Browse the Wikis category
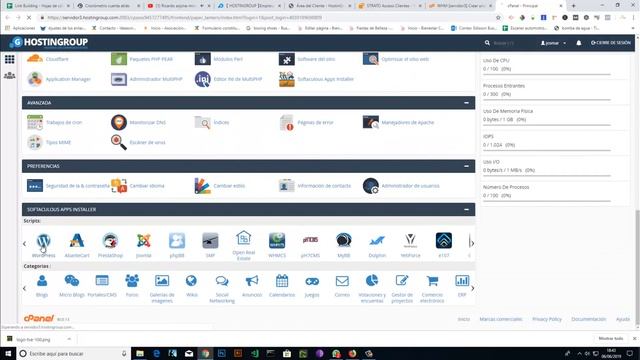Image resolution: width=640 pixels, height=360 pixels. 191,286
